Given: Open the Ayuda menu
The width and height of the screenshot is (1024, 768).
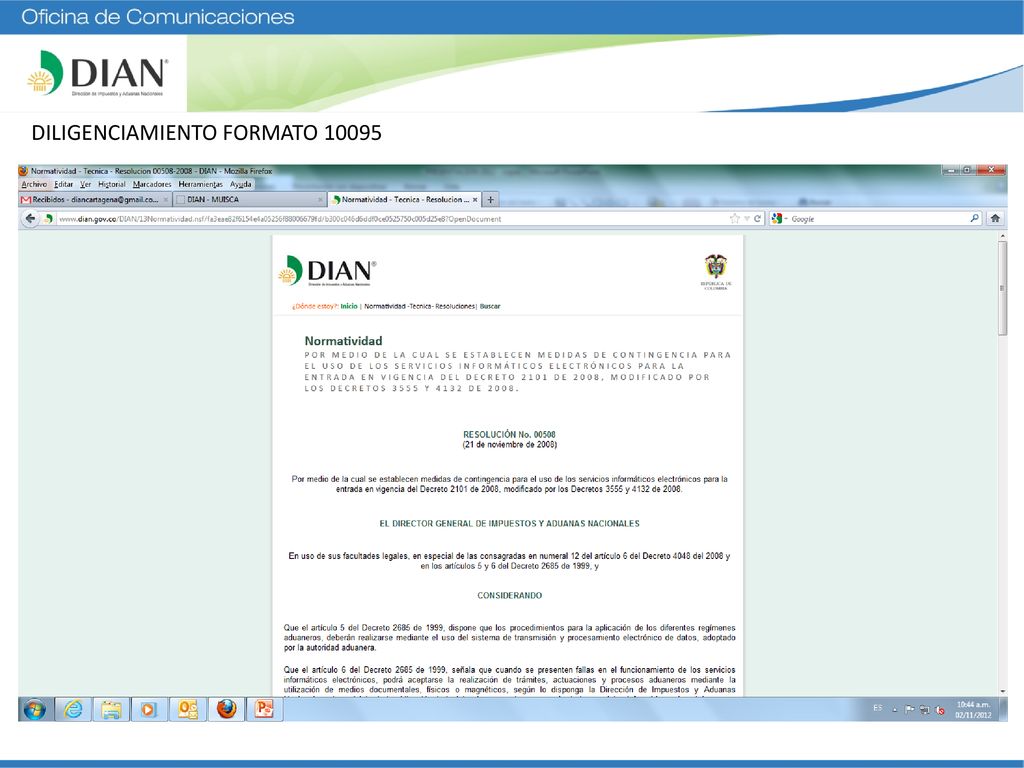Looking at the screenshot, I should click(240, 184).
